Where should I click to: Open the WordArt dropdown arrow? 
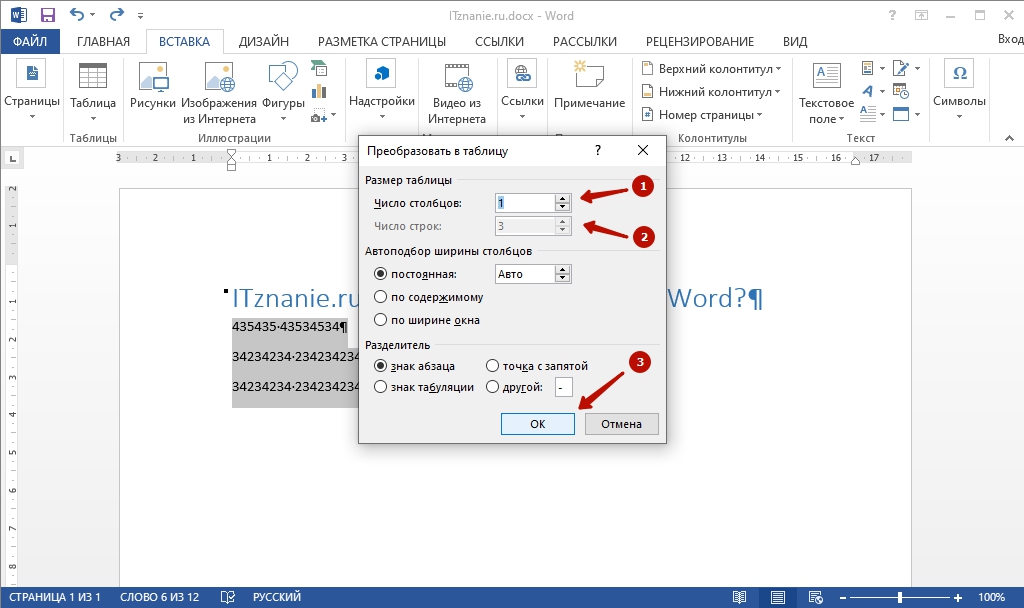point(882,91)
